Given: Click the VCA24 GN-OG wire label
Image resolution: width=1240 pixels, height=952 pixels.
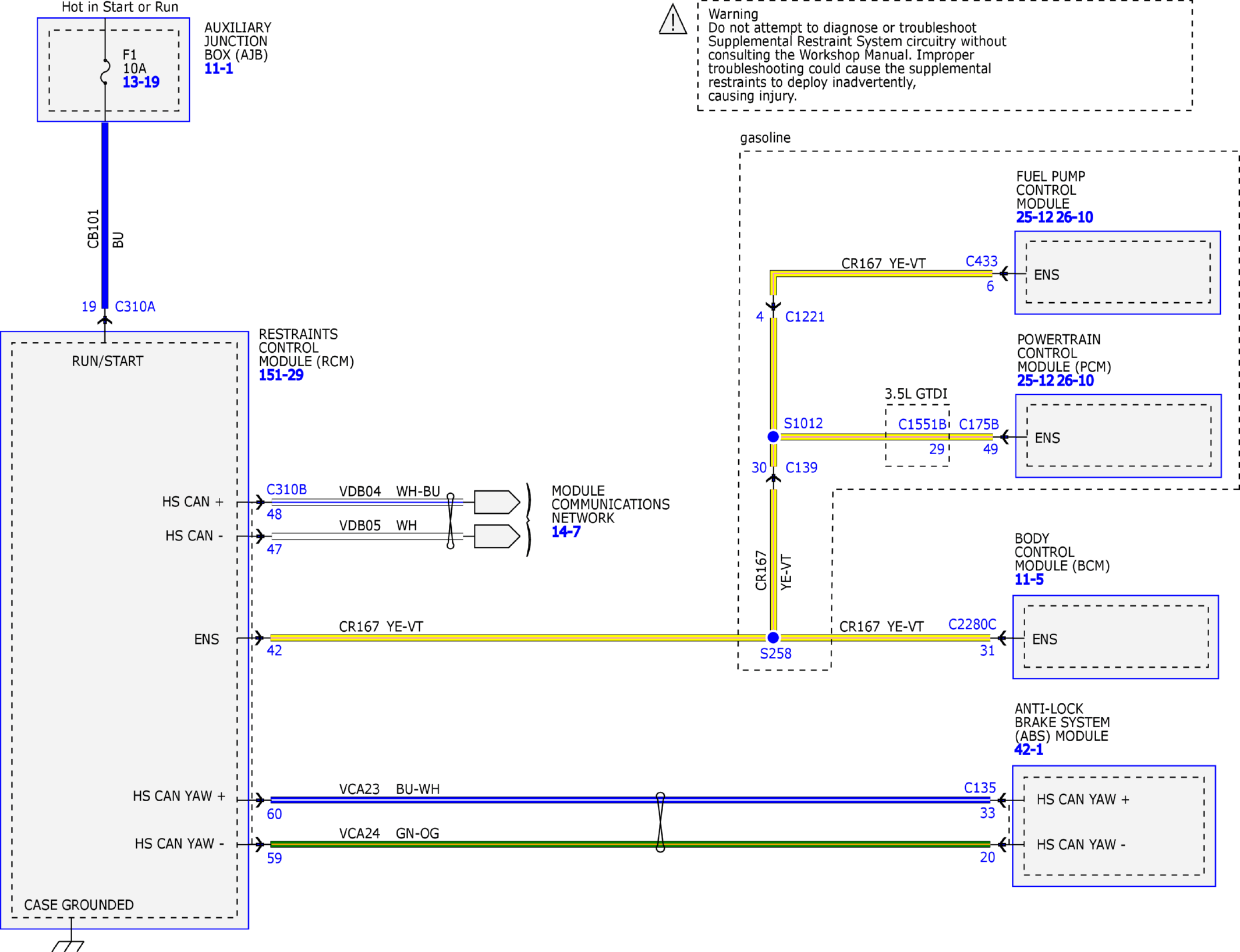Looking at the screenshot, I should click(x=389, y=833).
